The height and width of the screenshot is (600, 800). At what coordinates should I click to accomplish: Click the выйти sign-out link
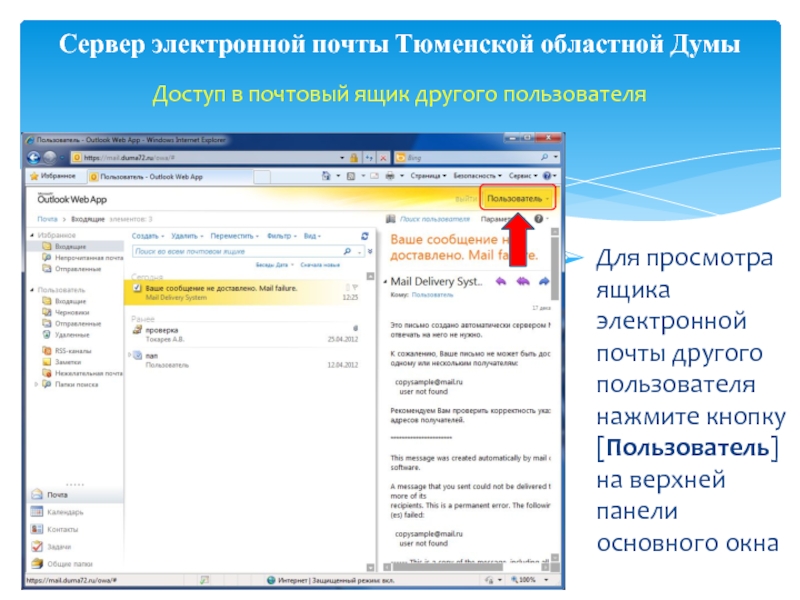[465, 198]
